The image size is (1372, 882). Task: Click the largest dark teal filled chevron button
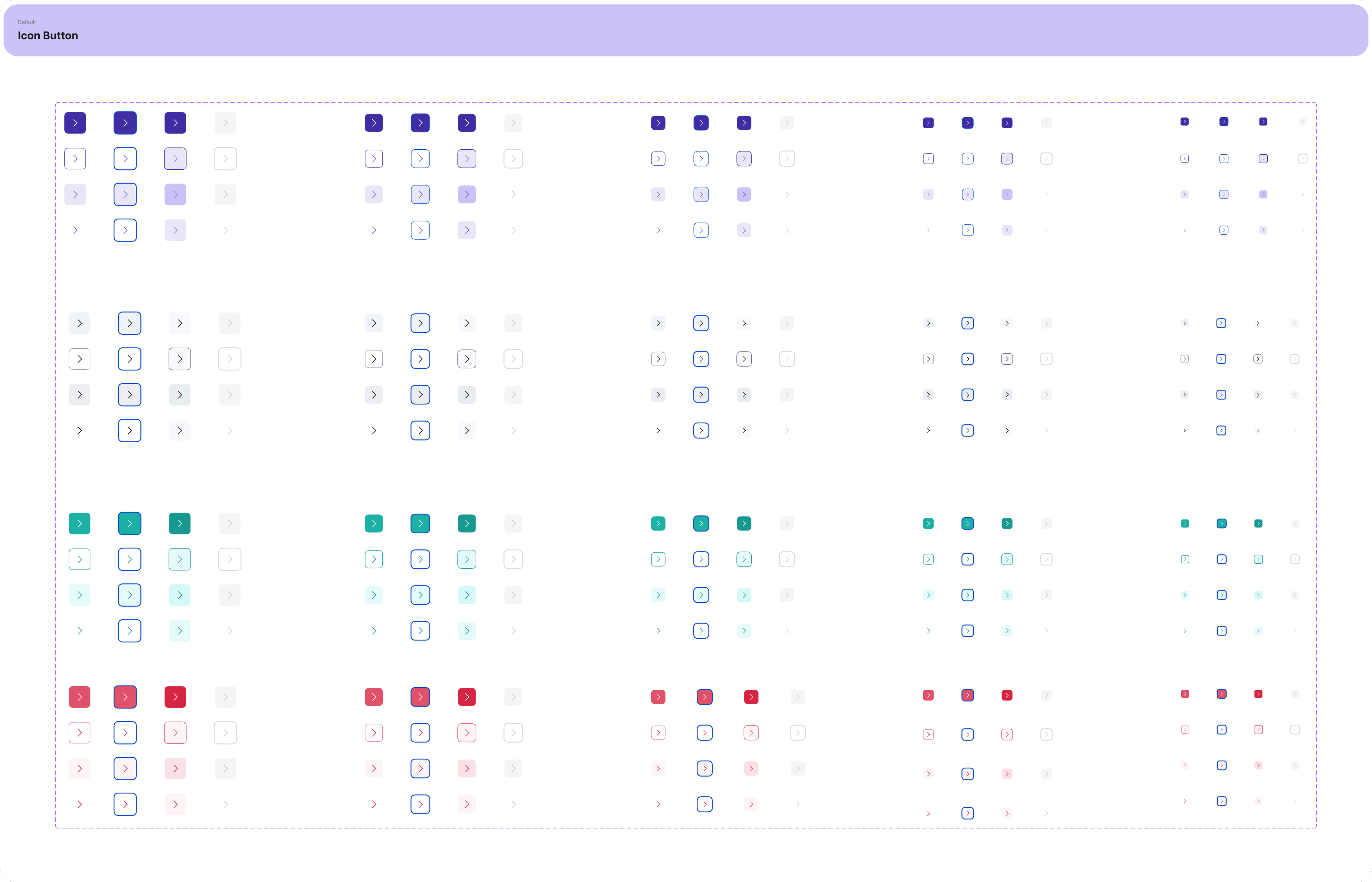point(180,523)
